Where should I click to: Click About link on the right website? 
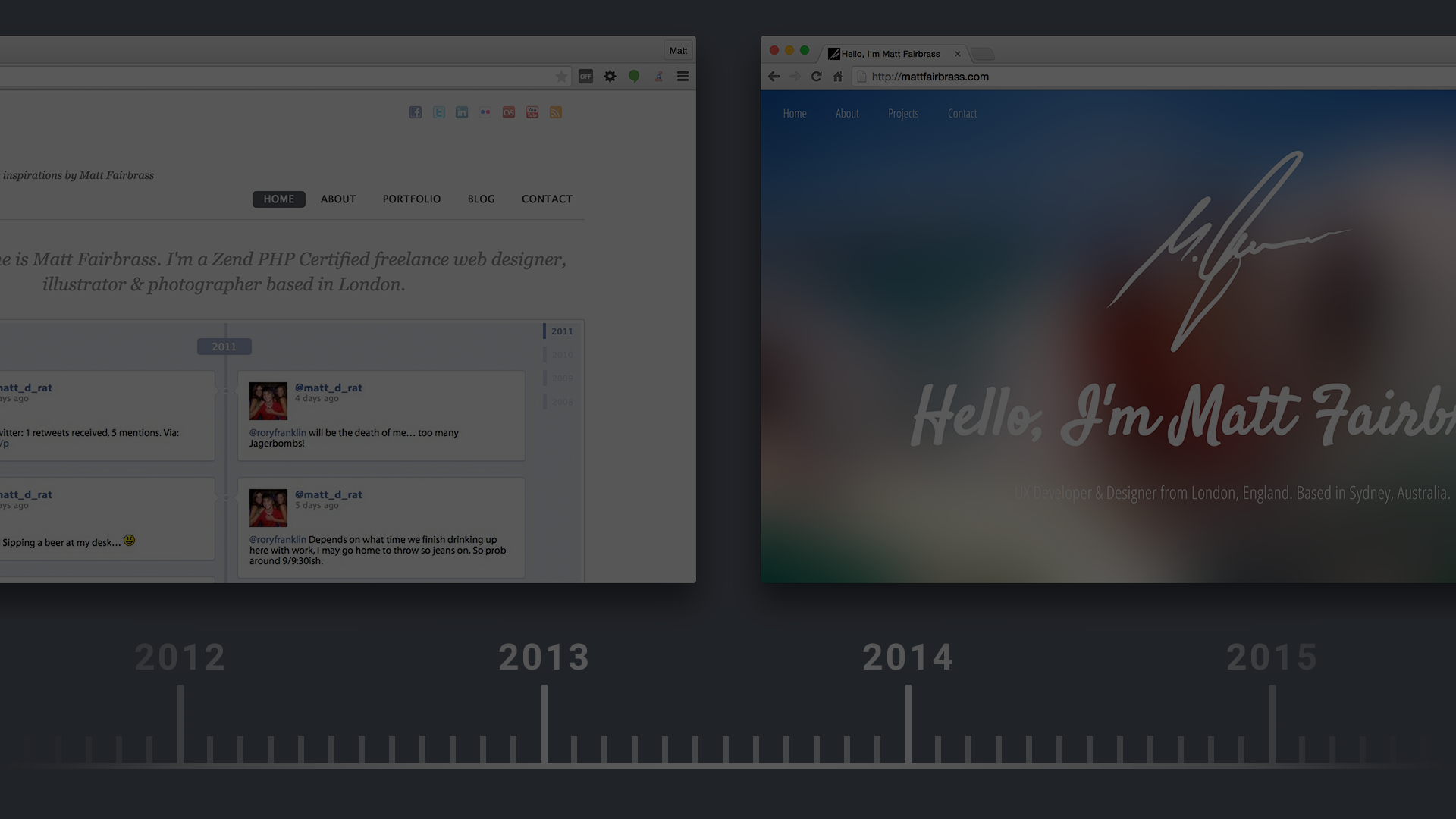(x=847, y=114)
